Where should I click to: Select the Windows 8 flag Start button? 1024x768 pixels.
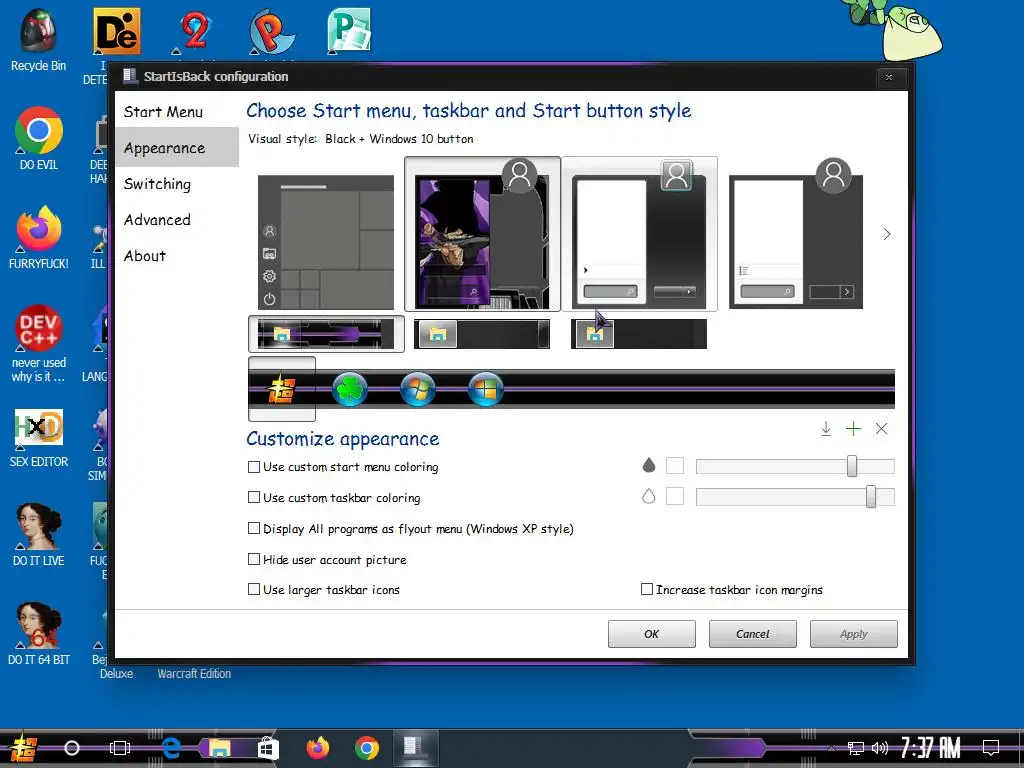pos(486,389)
